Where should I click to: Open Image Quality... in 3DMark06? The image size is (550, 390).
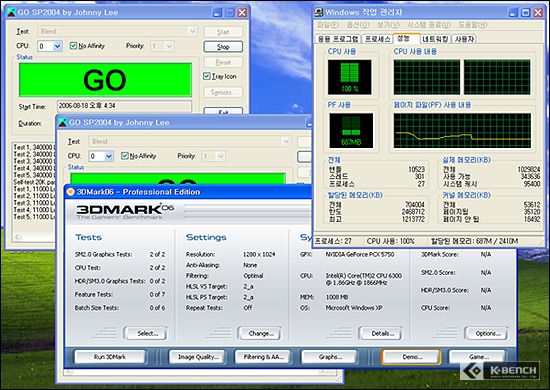point(196,357)
